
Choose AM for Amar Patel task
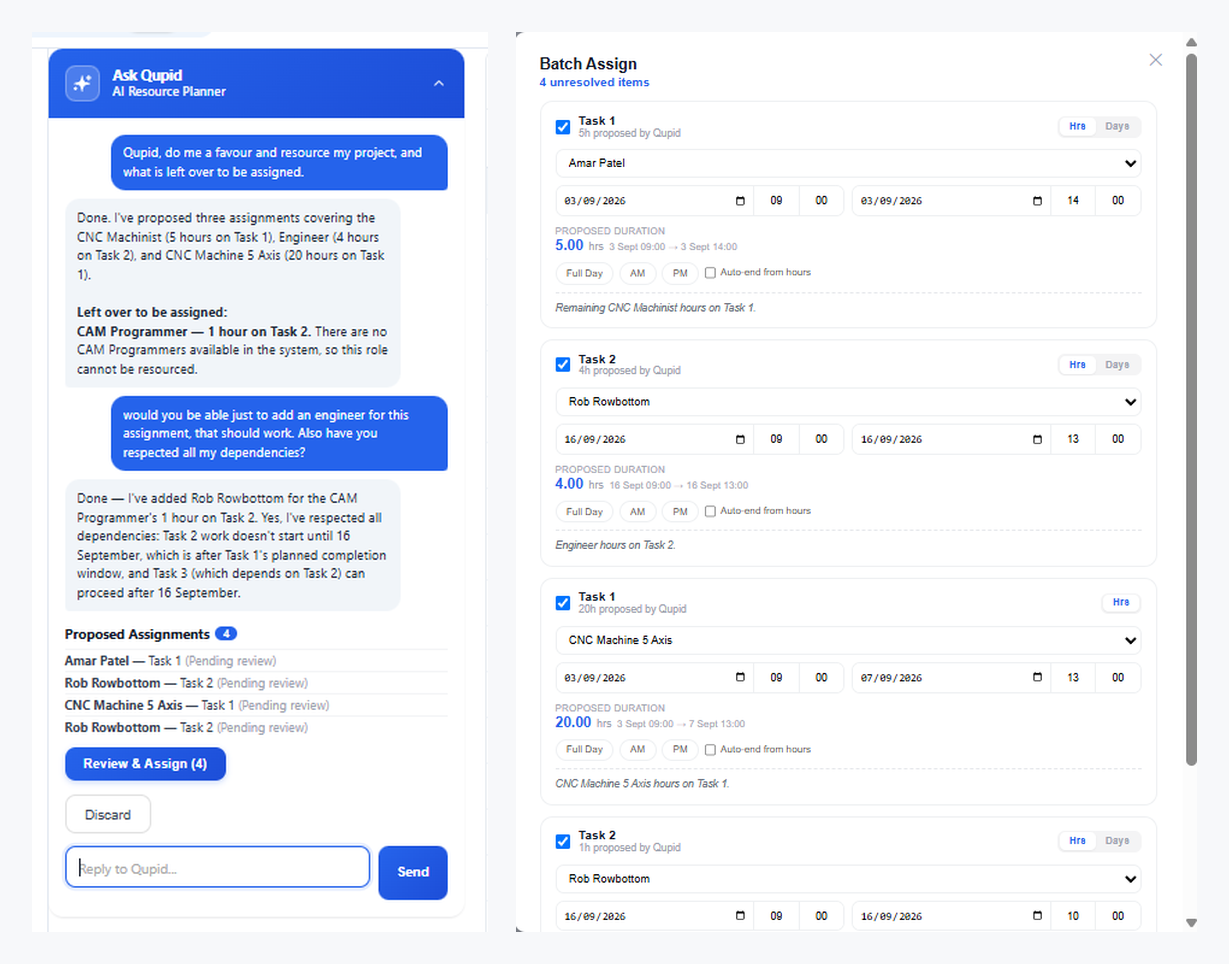tap(637, 273)
